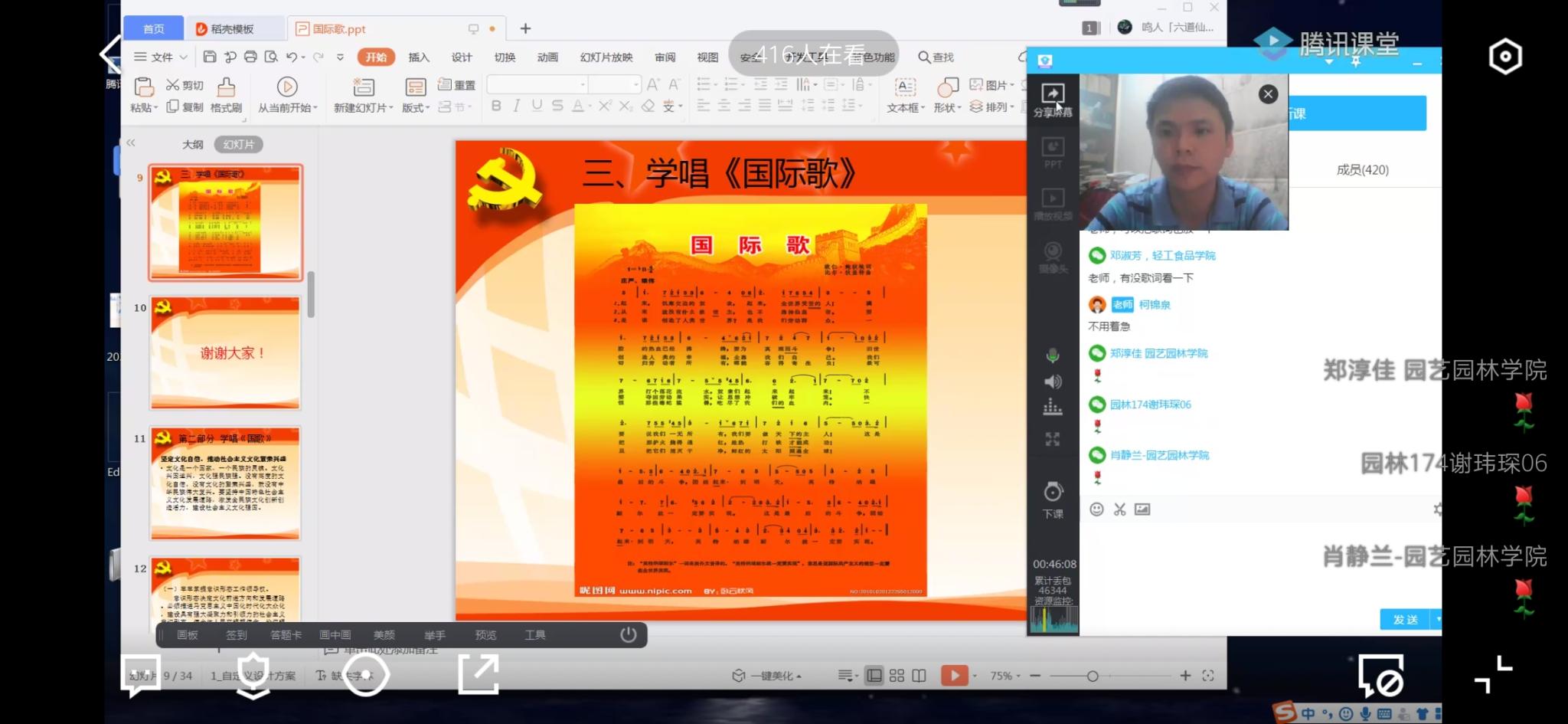Start slideshow from current slide (从当前开始)
This screenshot has height=724, width=1568.
tap(287, 95)
